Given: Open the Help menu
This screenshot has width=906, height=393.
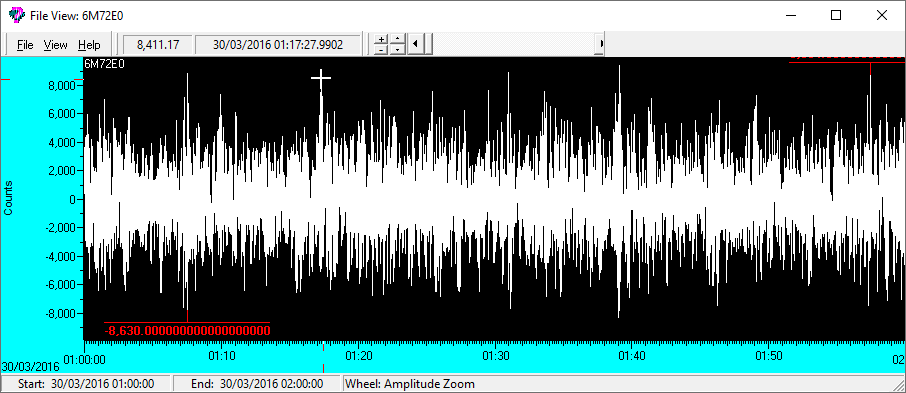Looking at the screenshot, I should (90, 45).
